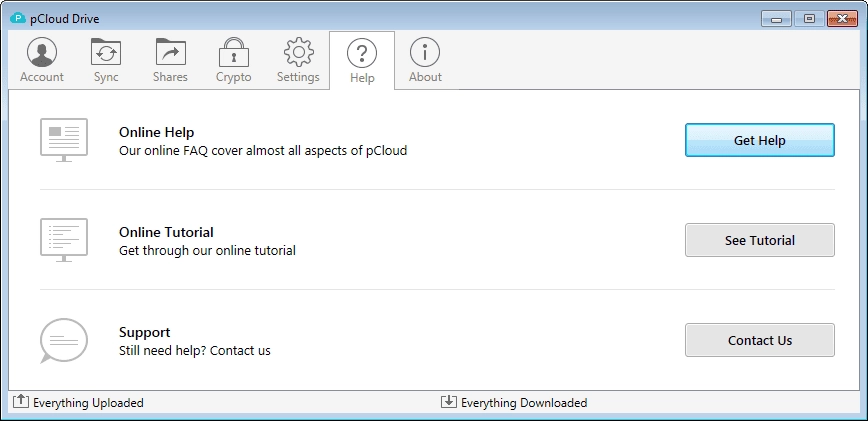Click the Online Tutorial monitor icon
This screenshot has width=868, height=421.
click(64, 240)
